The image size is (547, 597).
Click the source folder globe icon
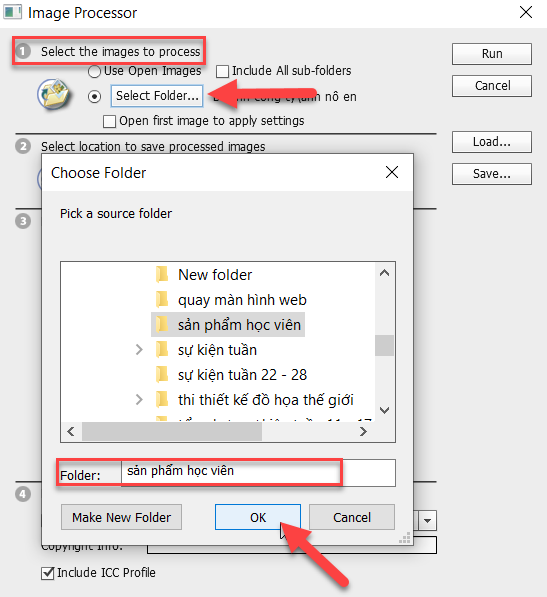pos(53,94)
